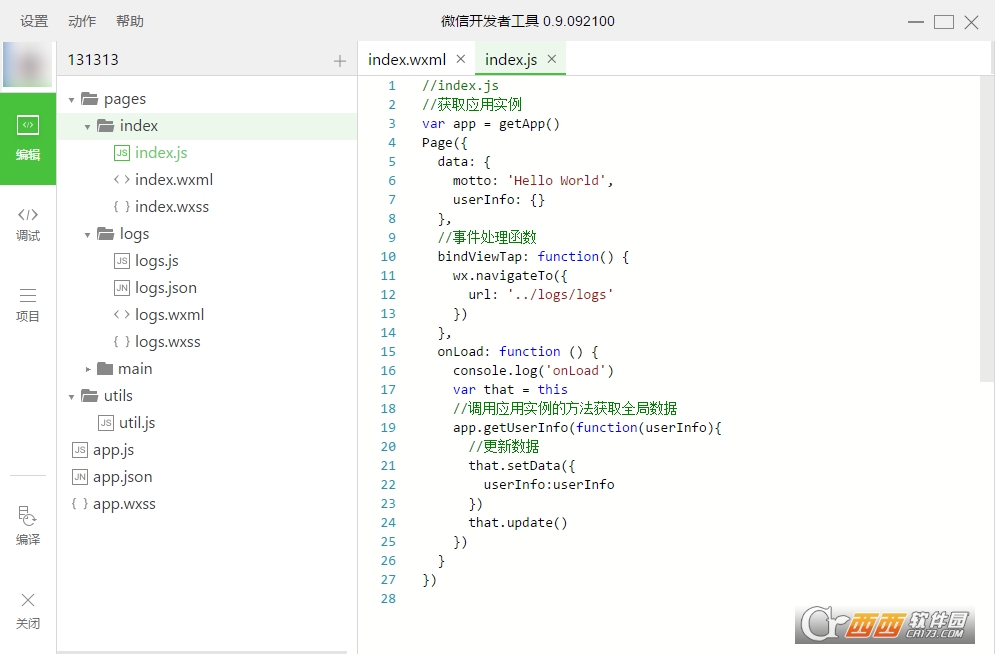The image size is (995, 654).
Task: Click the that.update() code line
Action: pyautogui.click(x=518, y=523)
